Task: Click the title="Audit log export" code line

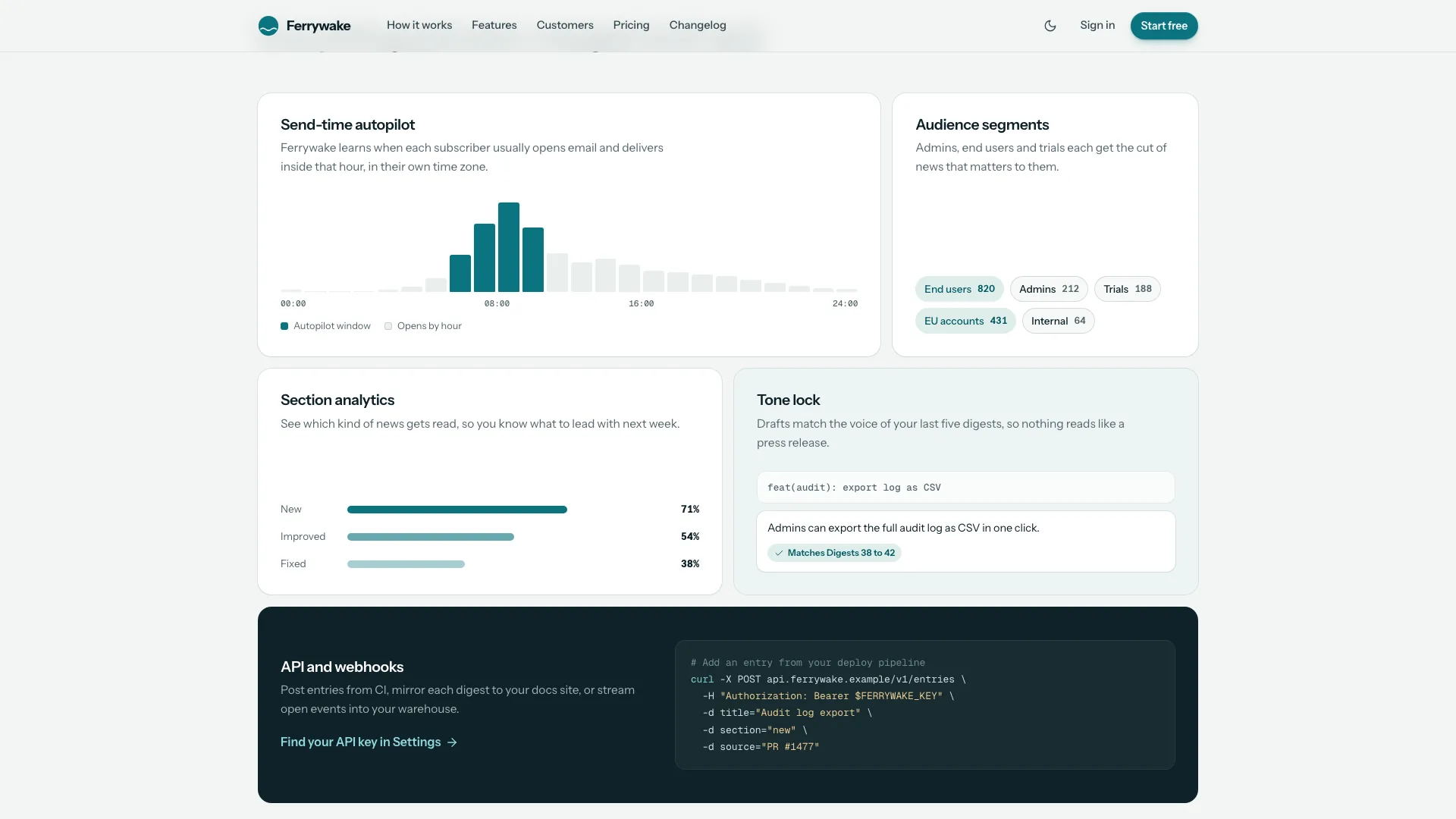Action: (787, 713)
